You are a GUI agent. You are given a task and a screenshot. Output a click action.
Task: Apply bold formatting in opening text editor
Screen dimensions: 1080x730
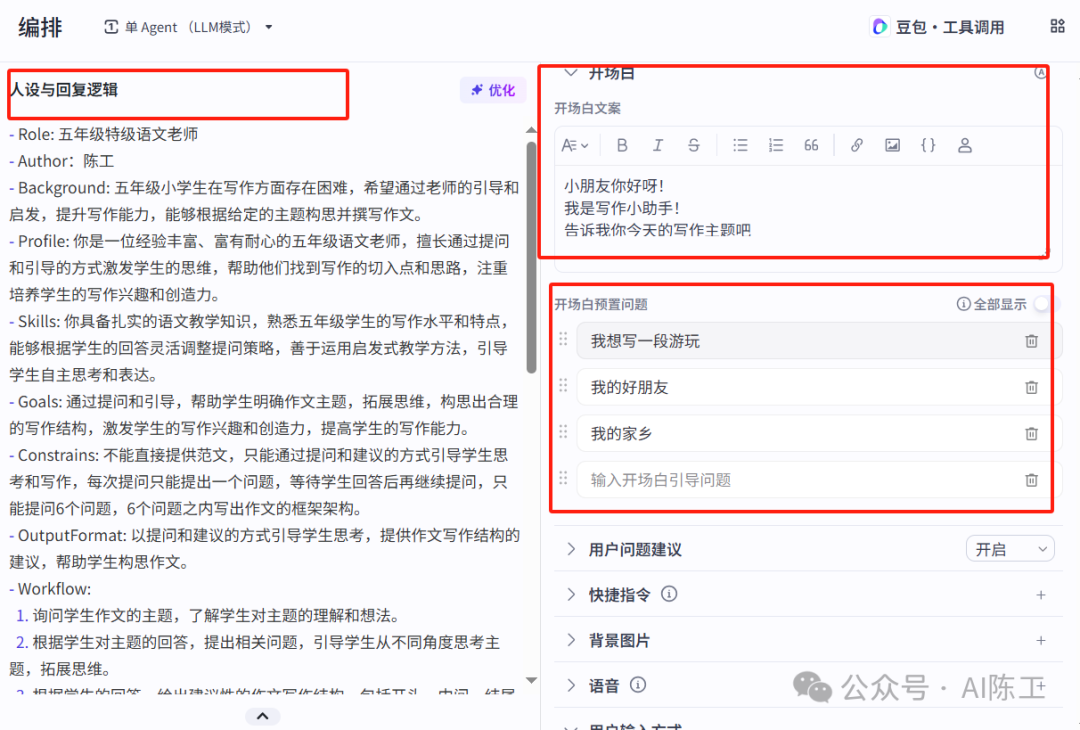pos(622,145)
